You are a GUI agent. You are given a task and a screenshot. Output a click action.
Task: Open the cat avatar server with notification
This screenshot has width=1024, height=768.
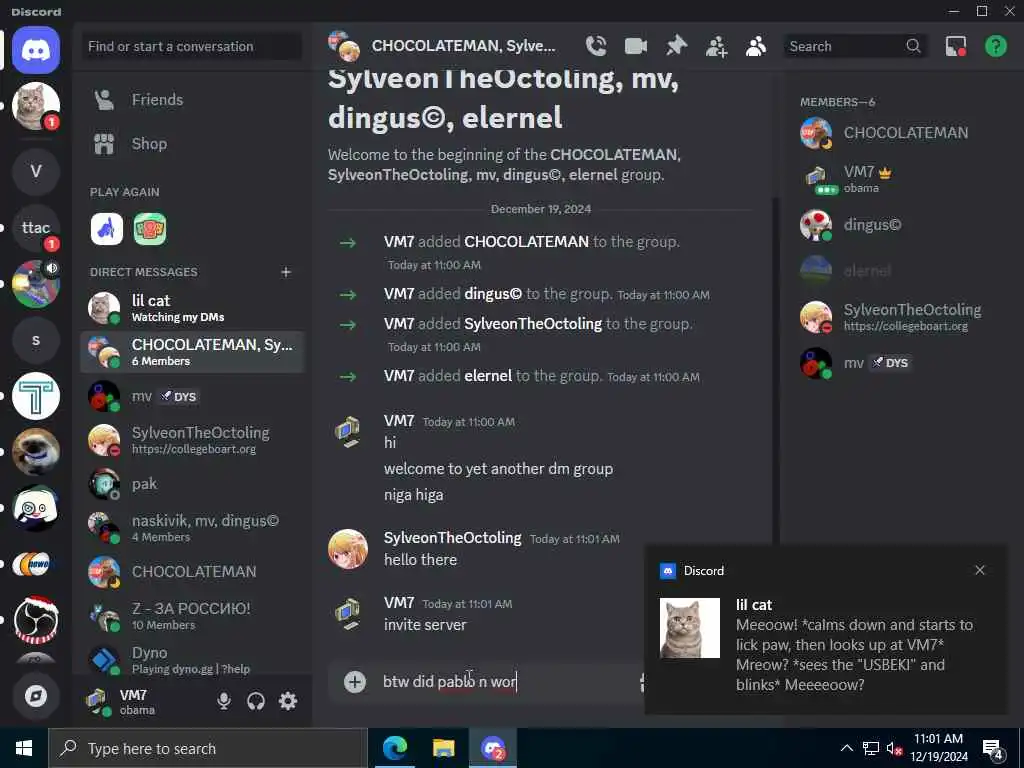tap(36, 106)
